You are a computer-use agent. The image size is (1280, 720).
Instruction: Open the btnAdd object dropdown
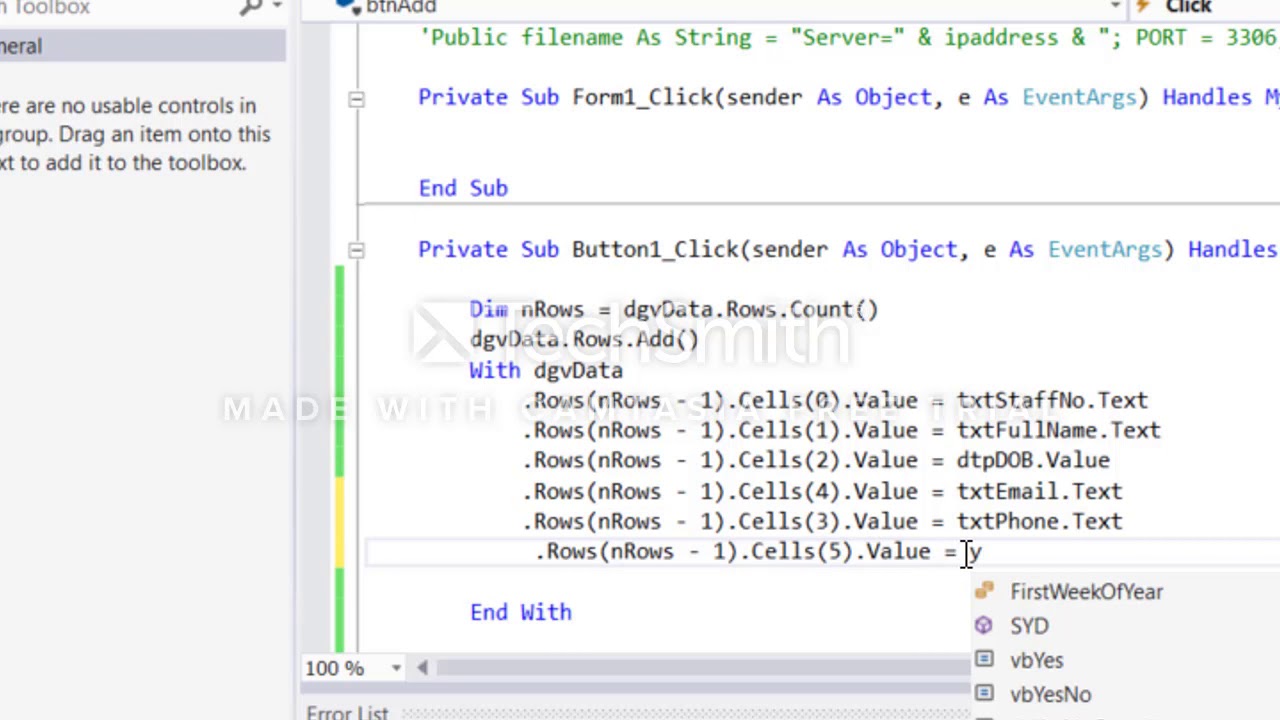pos(1115,6)
